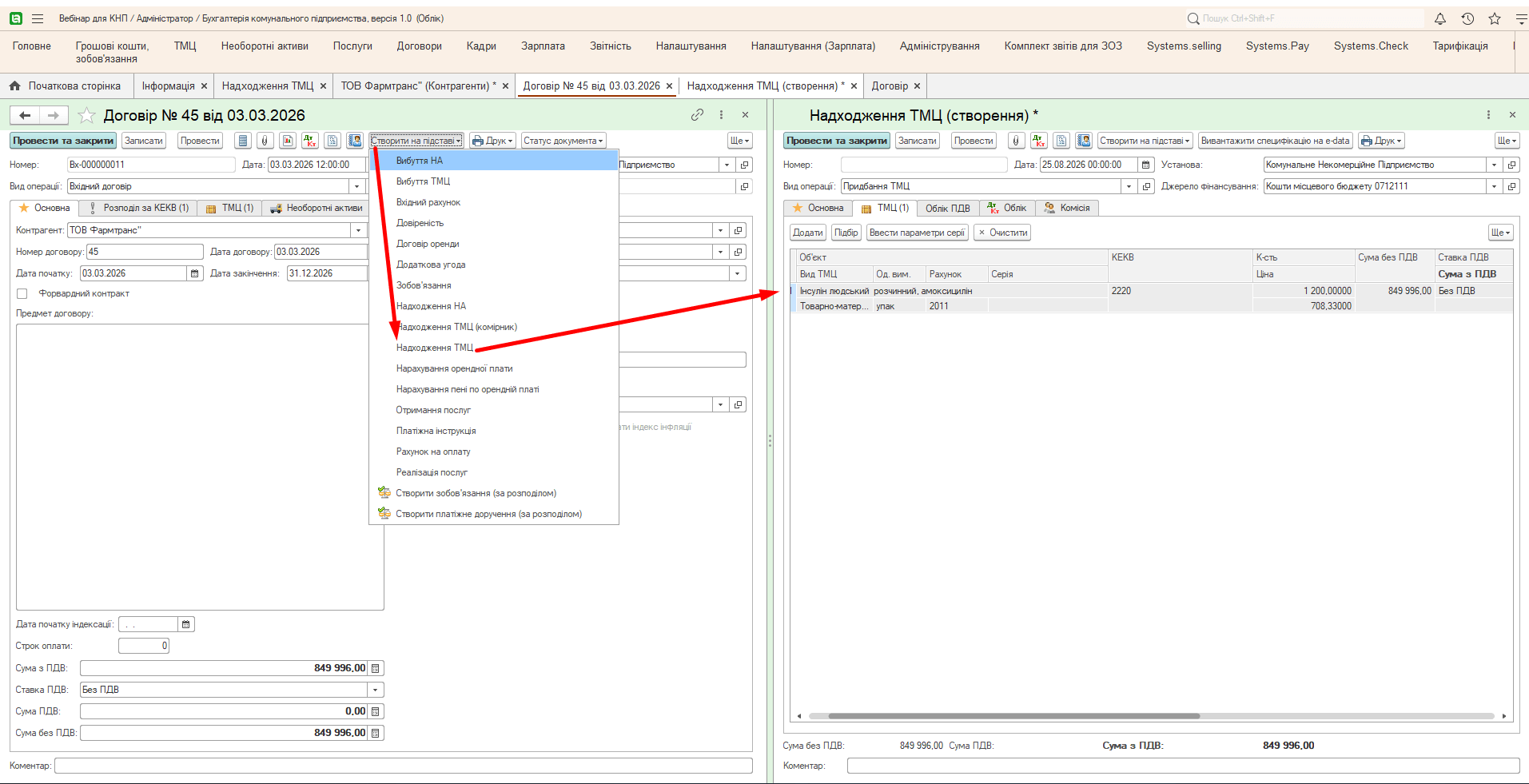Expand Вид операції dropdown in Надходження ТМЦ form
1529x784 pixels.
(x=1129, y=186)
